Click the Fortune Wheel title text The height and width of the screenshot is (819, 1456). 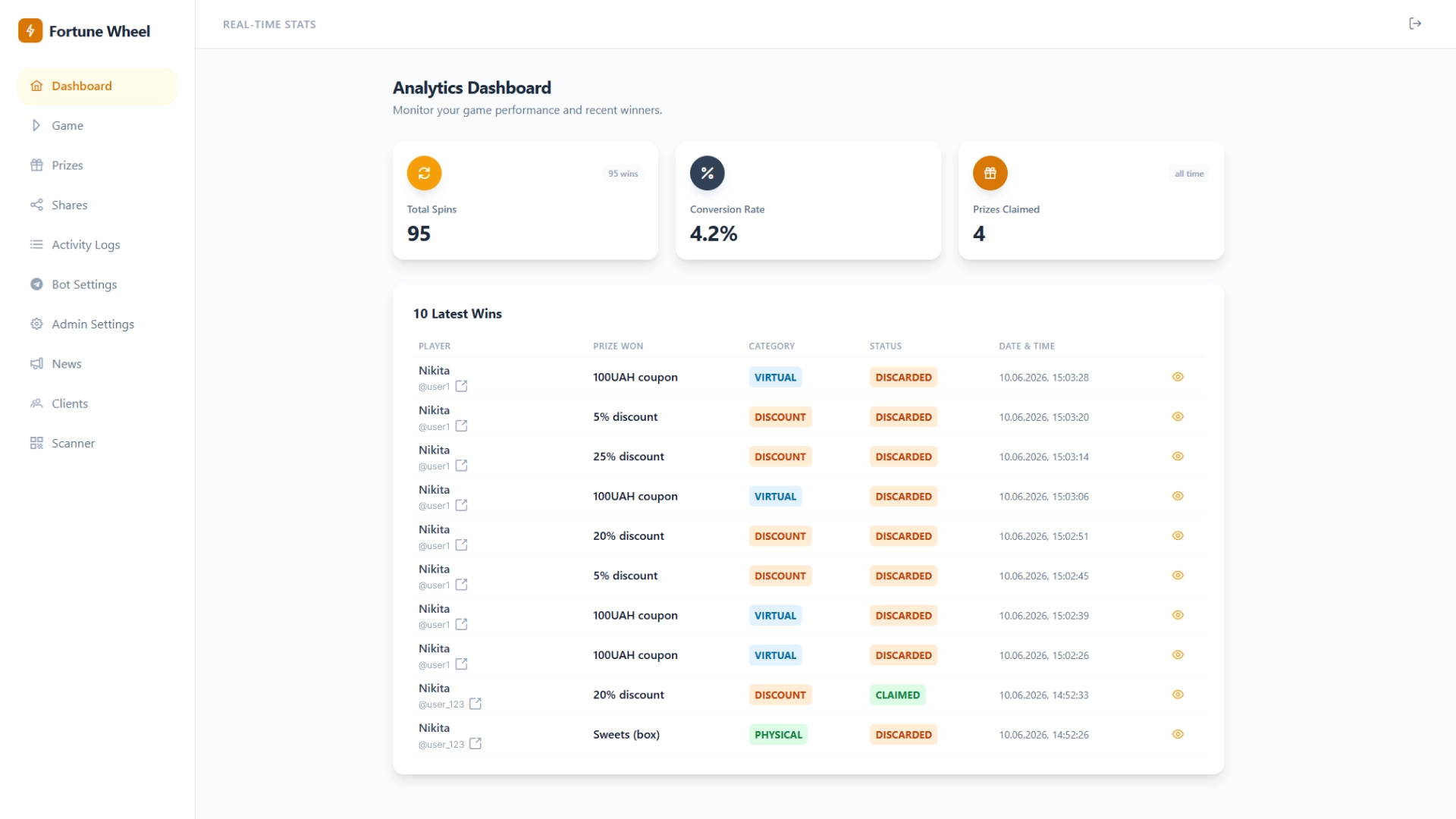pyautogui.click(x=99, y=31)
